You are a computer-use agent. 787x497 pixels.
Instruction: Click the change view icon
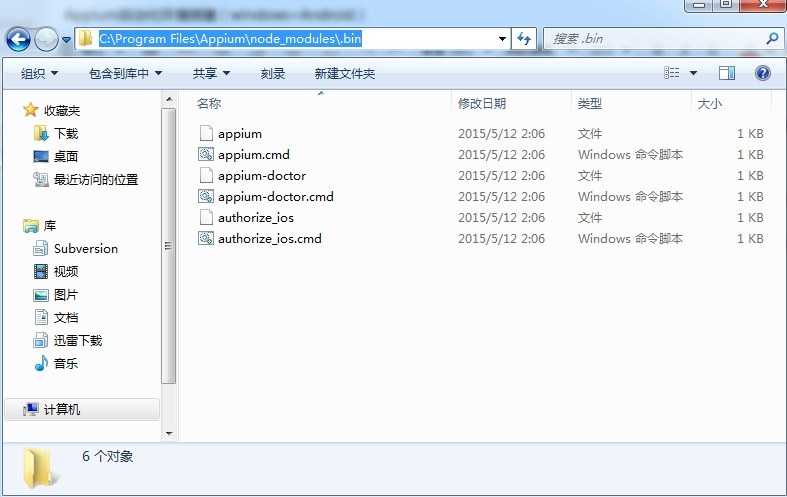pyautogui.click(x=672, y=73)
